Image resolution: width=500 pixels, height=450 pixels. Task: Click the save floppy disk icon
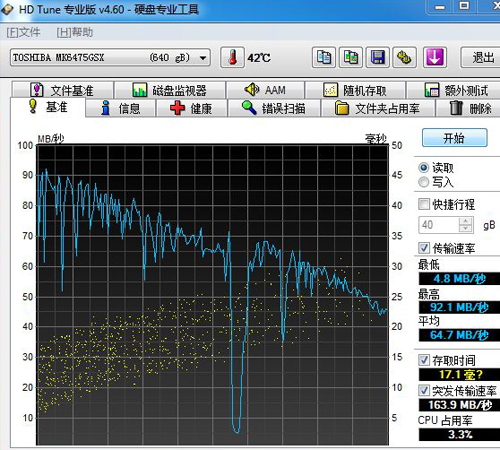tap(378, 57)
